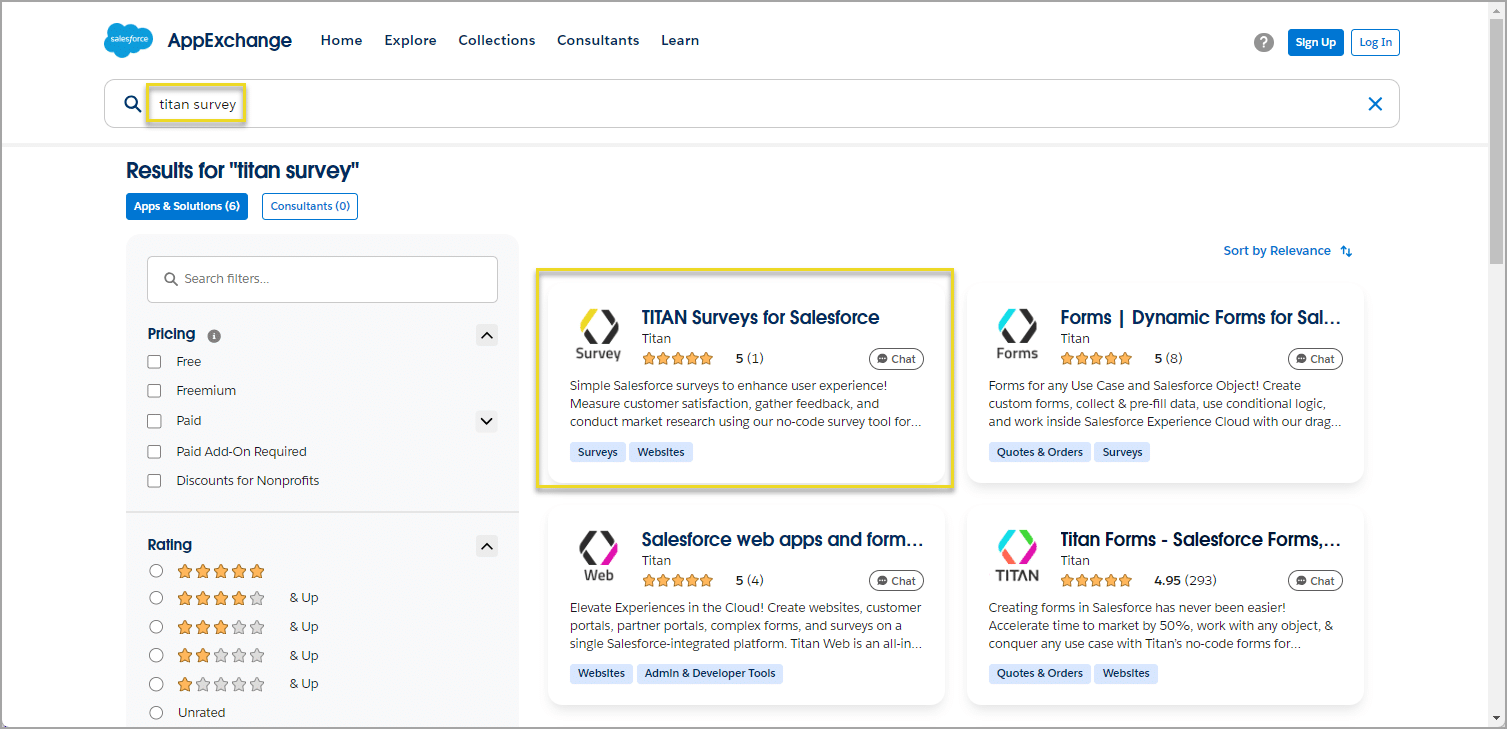
Task: Switch to the Consultants (0) tab
Action: [309, 206]
